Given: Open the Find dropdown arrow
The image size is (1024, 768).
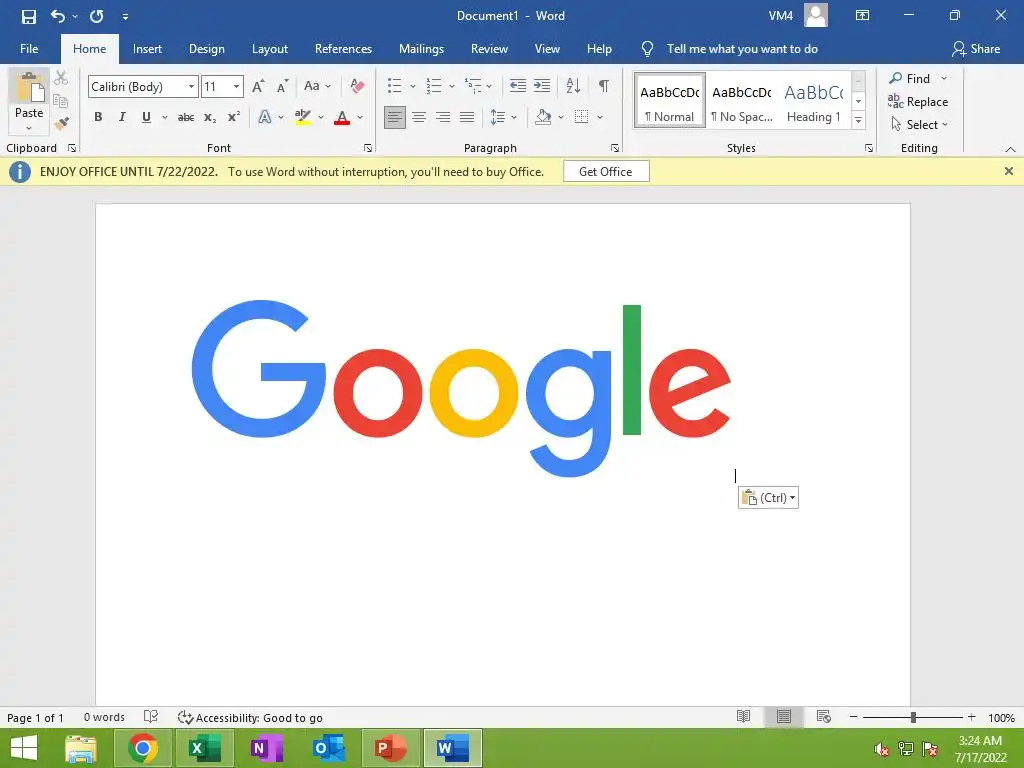Looking at the screenshot, I should click(944, 78).
